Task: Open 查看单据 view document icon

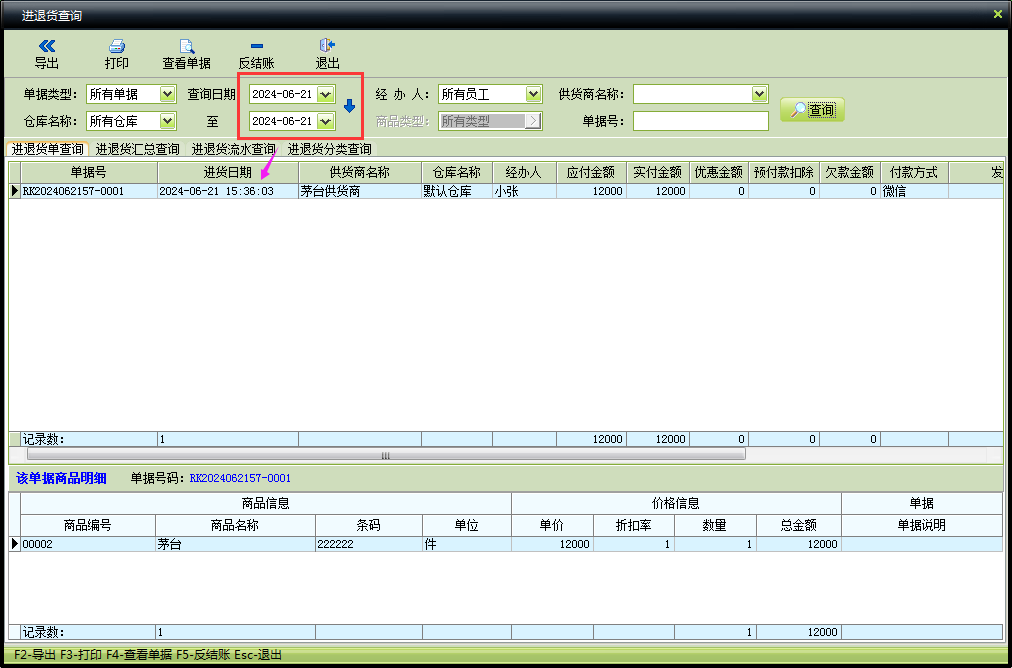Action: [x=186, y=47]
